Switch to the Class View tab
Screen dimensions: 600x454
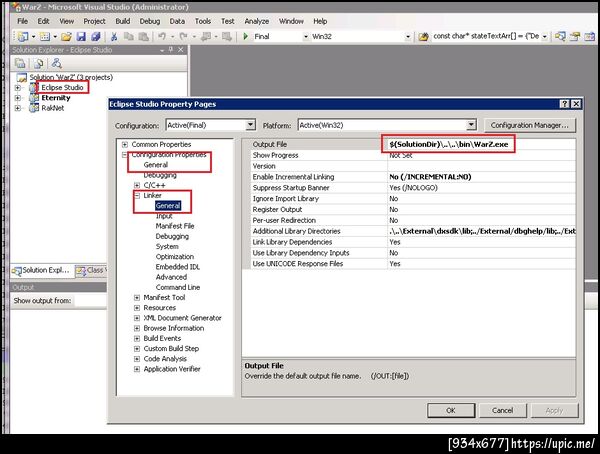(x=91, y=271)
